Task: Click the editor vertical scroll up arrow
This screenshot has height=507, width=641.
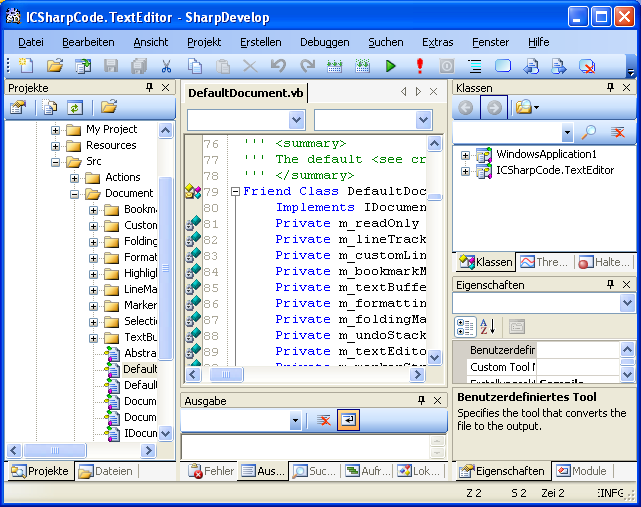Action: tap(434, 143)
